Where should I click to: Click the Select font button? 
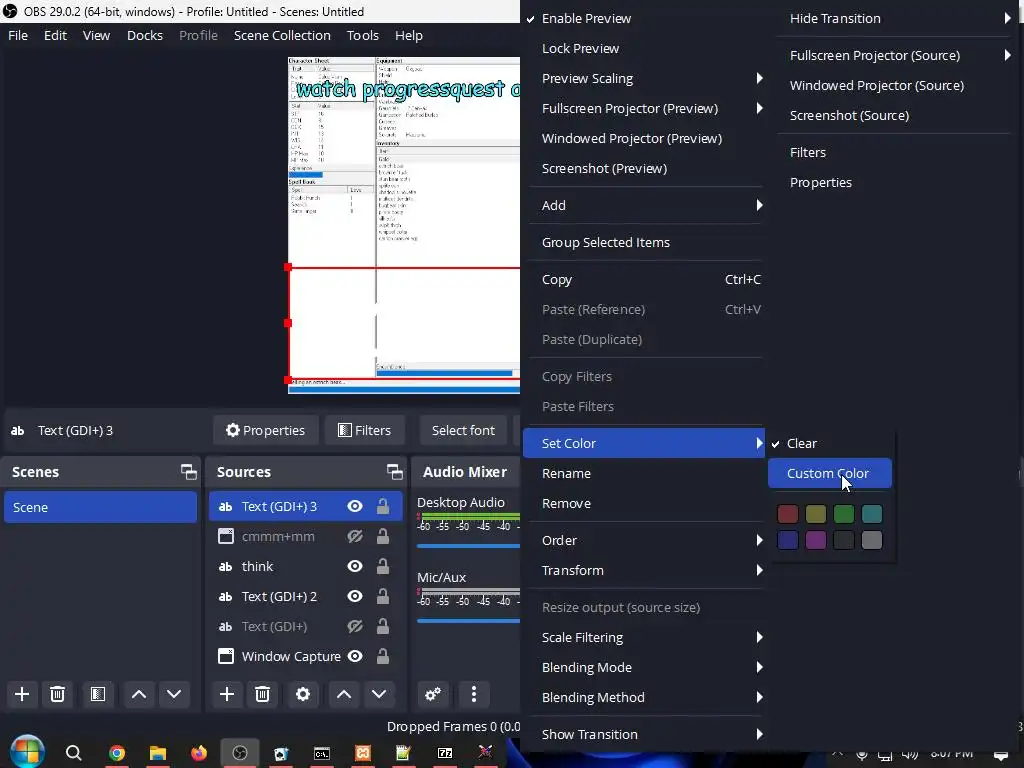point(463,430)
